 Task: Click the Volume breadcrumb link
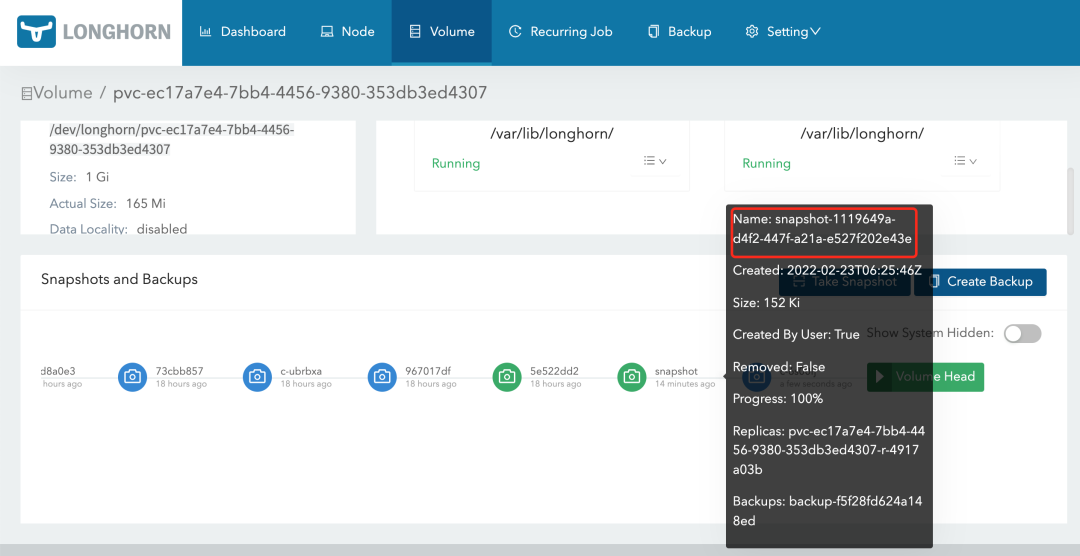[x=62, y=93]
